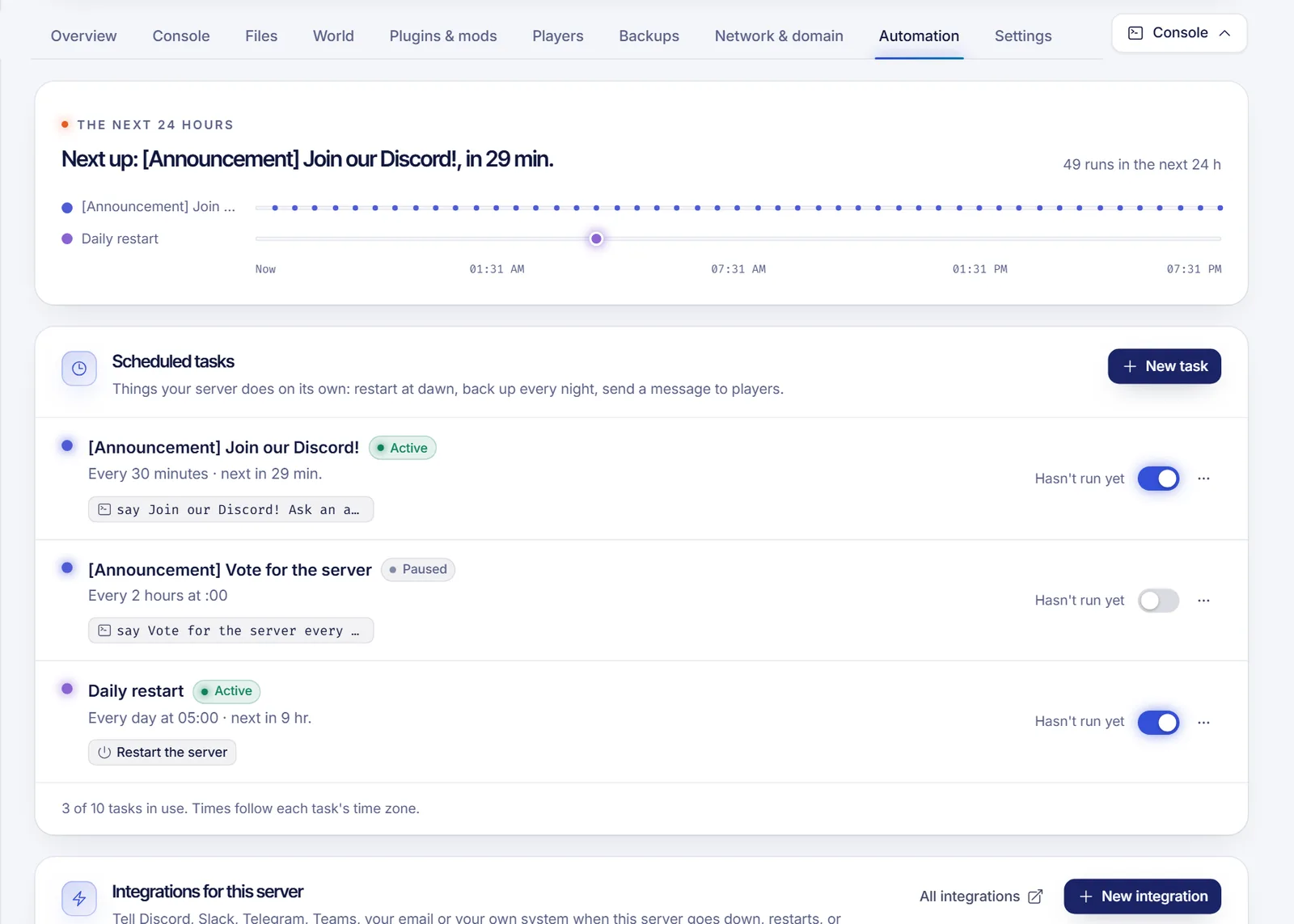
Task: Click the external link icon beside All integrations
Action: tap(1035, 897)
